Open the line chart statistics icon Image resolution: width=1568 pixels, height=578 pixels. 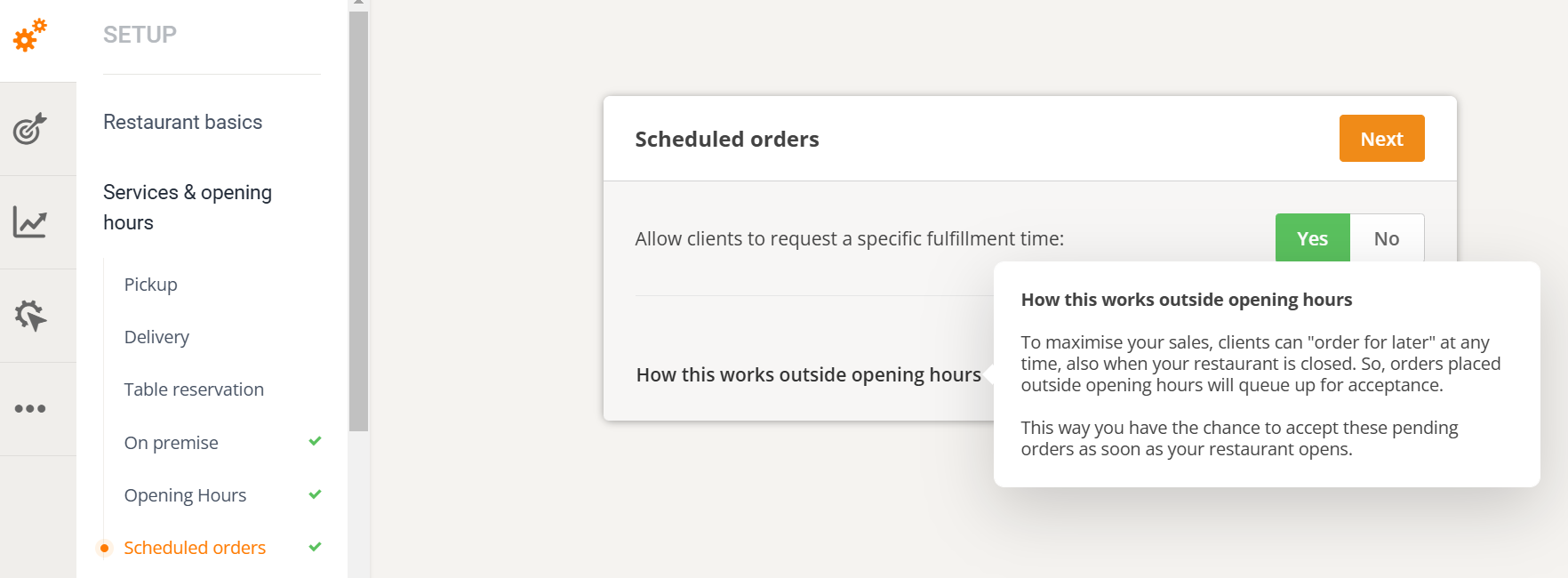pyautogui.click(x=28, y=222)
